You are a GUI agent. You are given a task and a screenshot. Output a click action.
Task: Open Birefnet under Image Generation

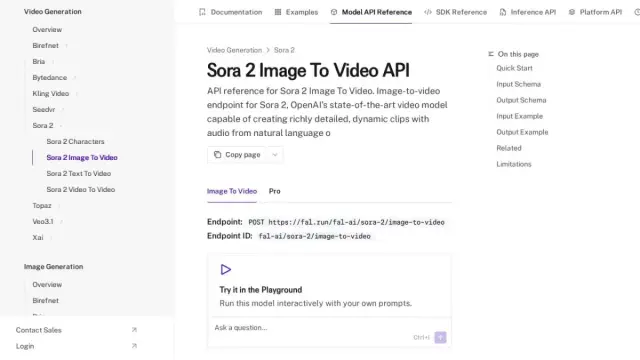point(46,300)
